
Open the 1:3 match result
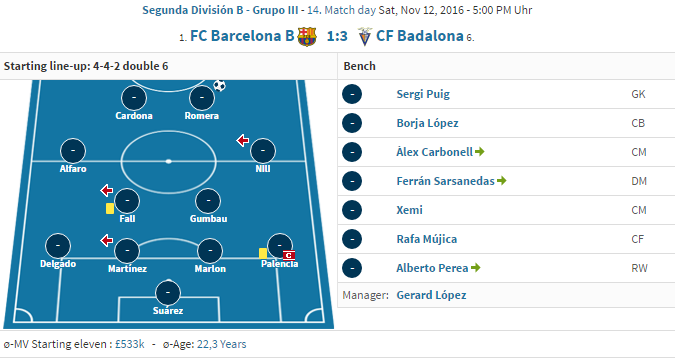tap(337, 36)
